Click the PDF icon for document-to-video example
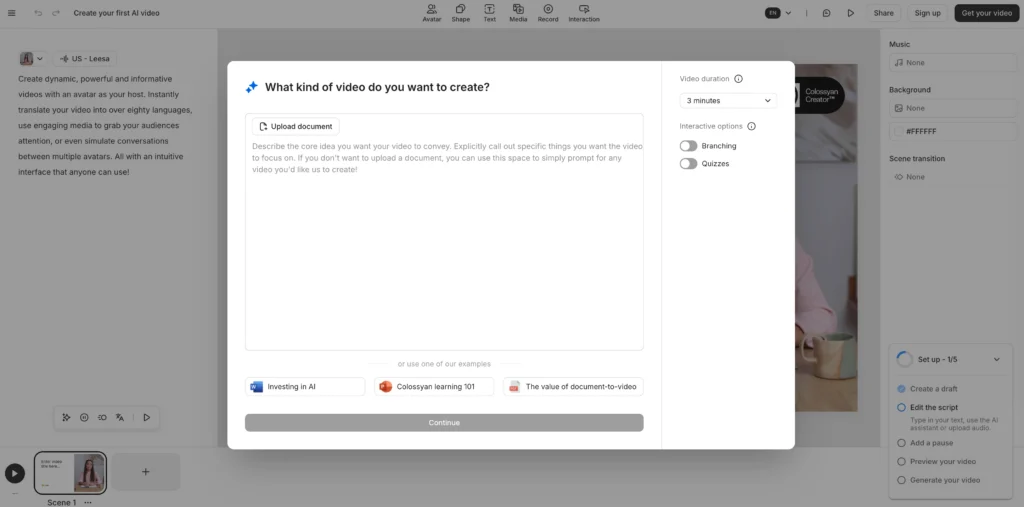The image size is (1024, 507). [515, 387]
